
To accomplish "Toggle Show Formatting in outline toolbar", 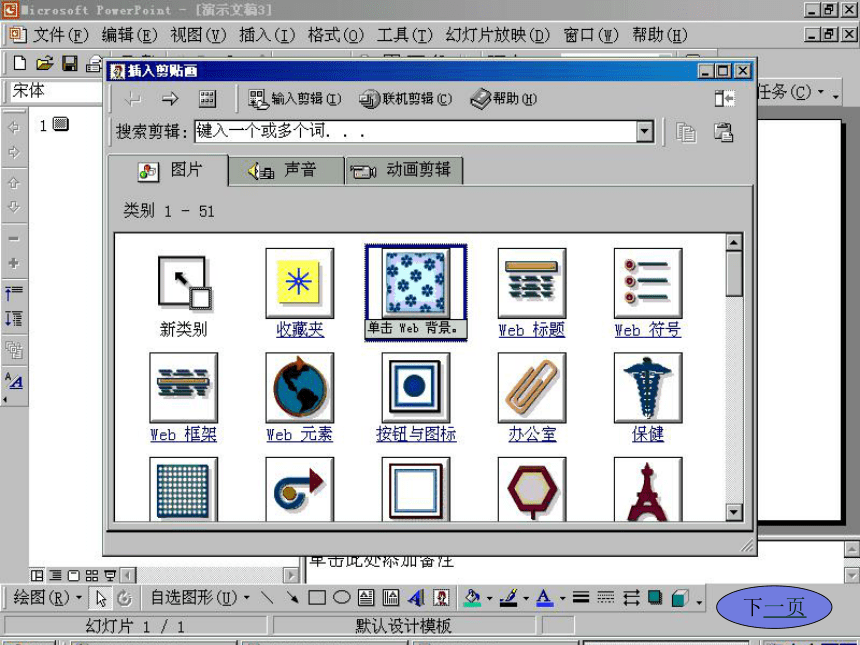I will pos(14,379).
